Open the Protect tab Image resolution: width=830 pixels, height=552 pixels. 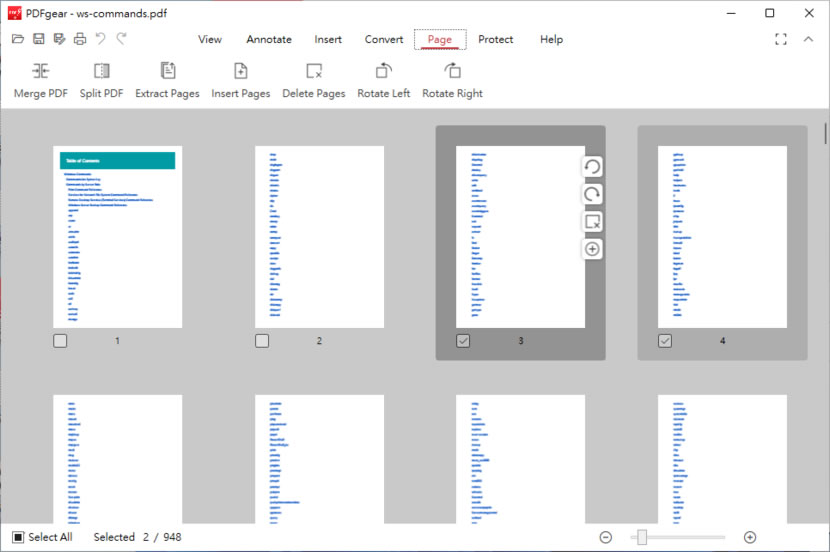(495, 39)
